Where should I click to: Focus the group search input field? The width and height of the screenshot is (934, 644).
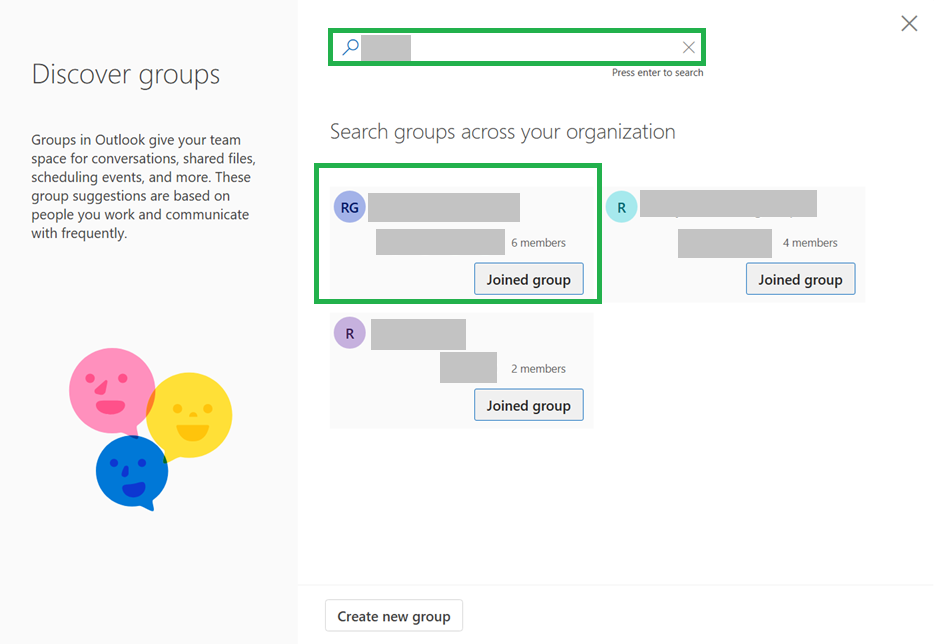pos(517,47)
